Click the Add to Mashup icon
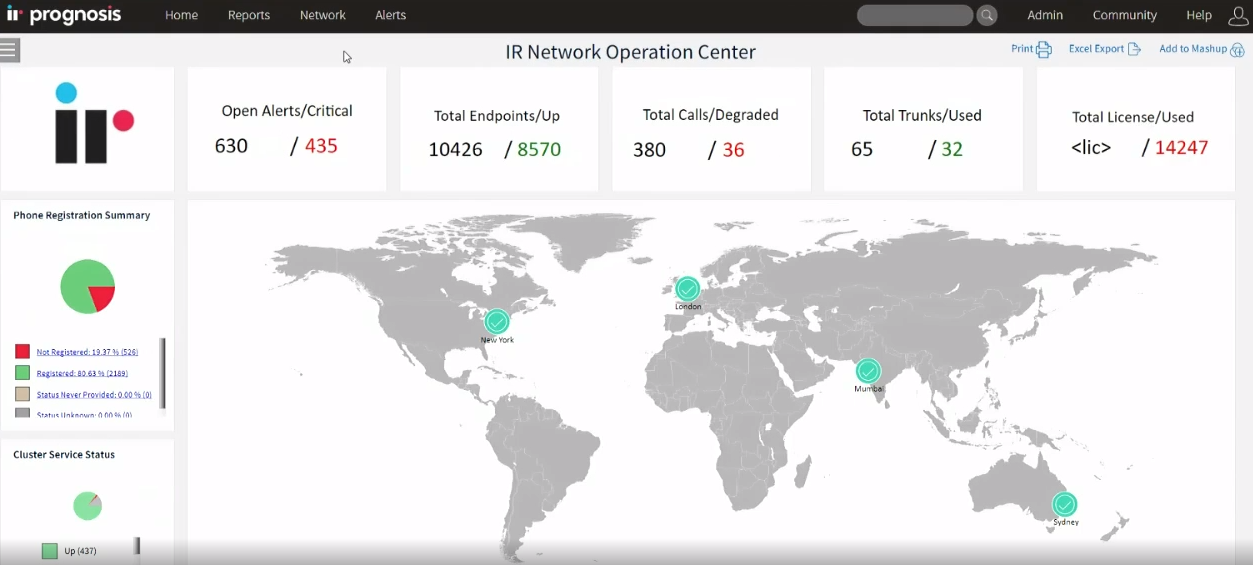This screenshot has height=565, width=1253. [x=1237, y=50]
